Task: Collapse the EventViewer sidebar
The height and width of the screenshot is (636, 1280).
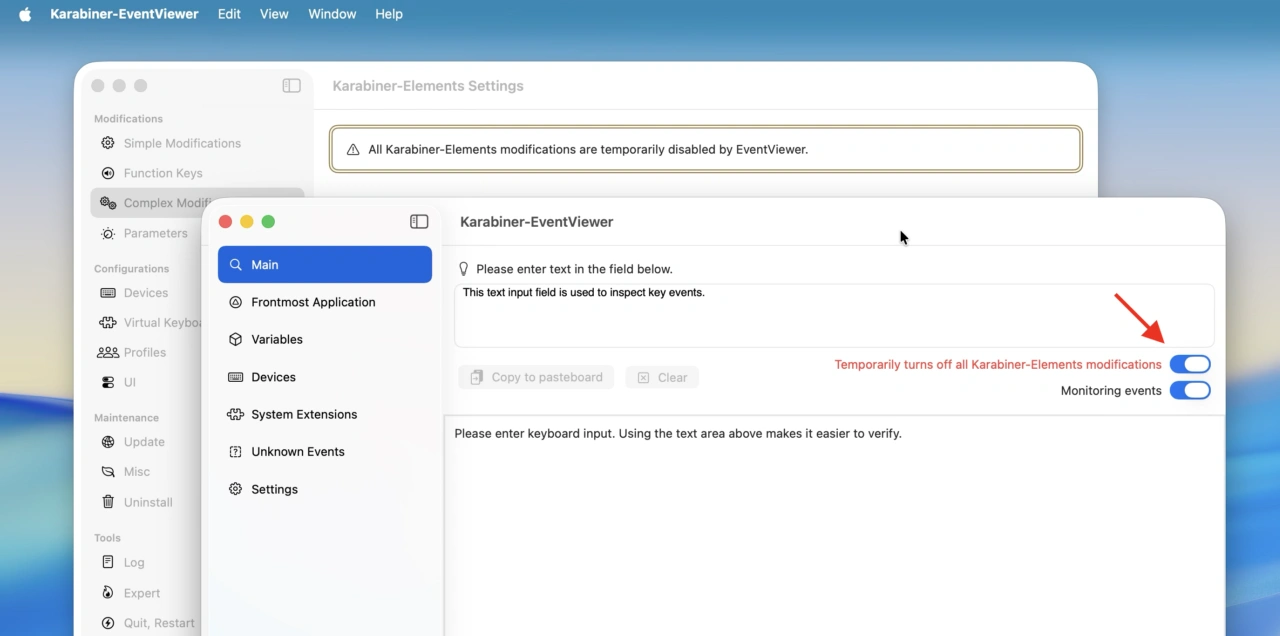Action: [419, 221]
